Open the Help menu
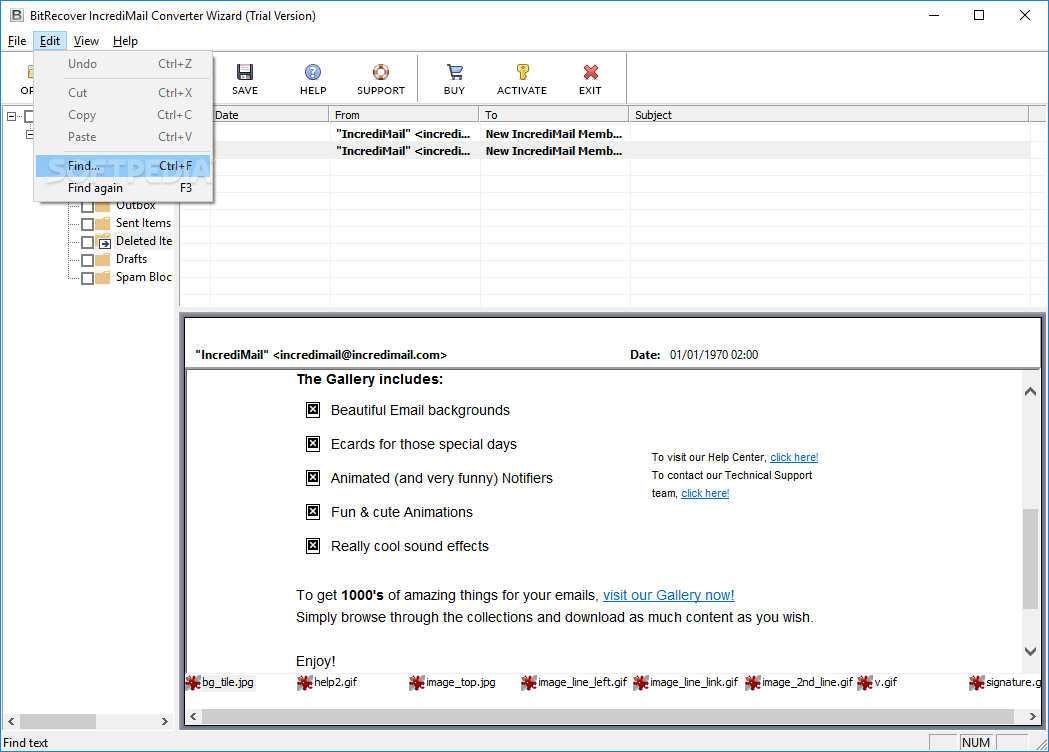This screenshot has width=1049, height=752. pyautogui.click(x=125, y=41)
